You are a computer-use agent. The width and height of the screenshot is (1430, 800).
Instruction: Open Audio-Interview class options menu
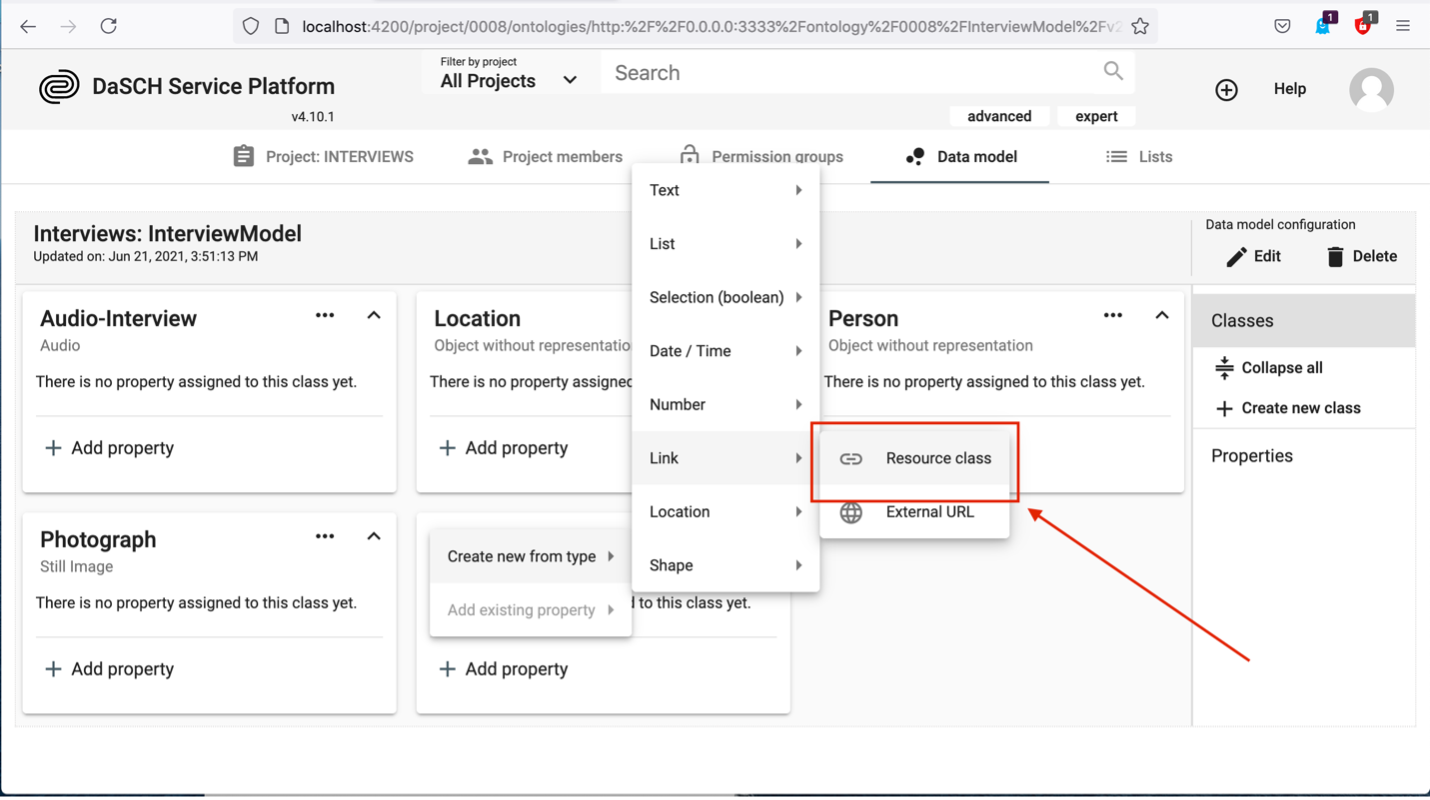pos(325,315)
